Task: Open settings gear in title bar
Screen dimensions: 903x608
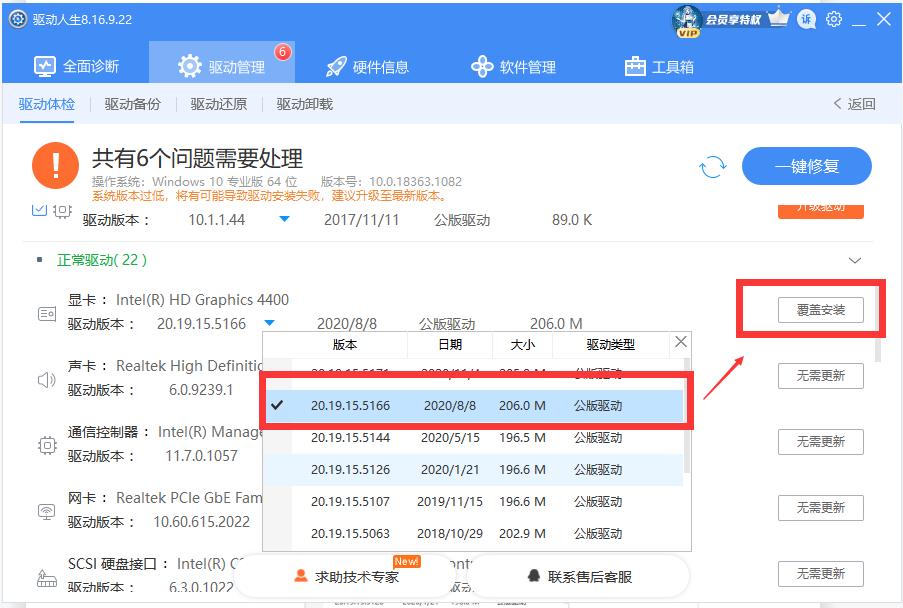Action: point(833,20)
